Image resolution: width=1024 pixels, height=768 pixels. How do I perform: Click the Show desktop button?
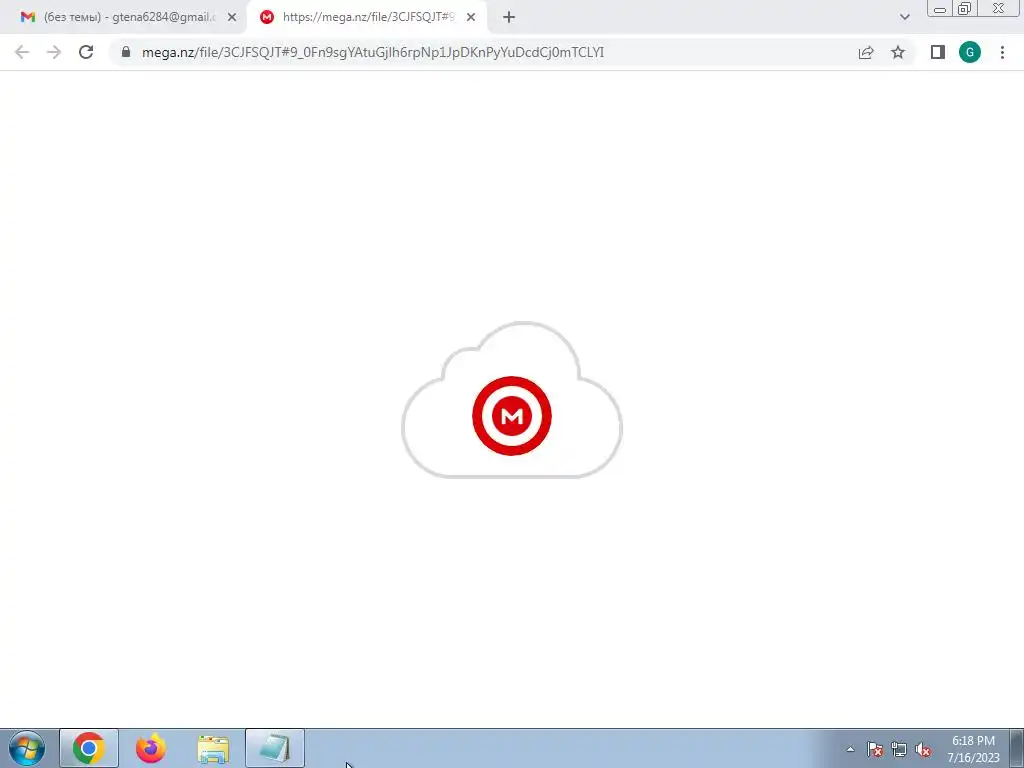[x=1016, y=748]
